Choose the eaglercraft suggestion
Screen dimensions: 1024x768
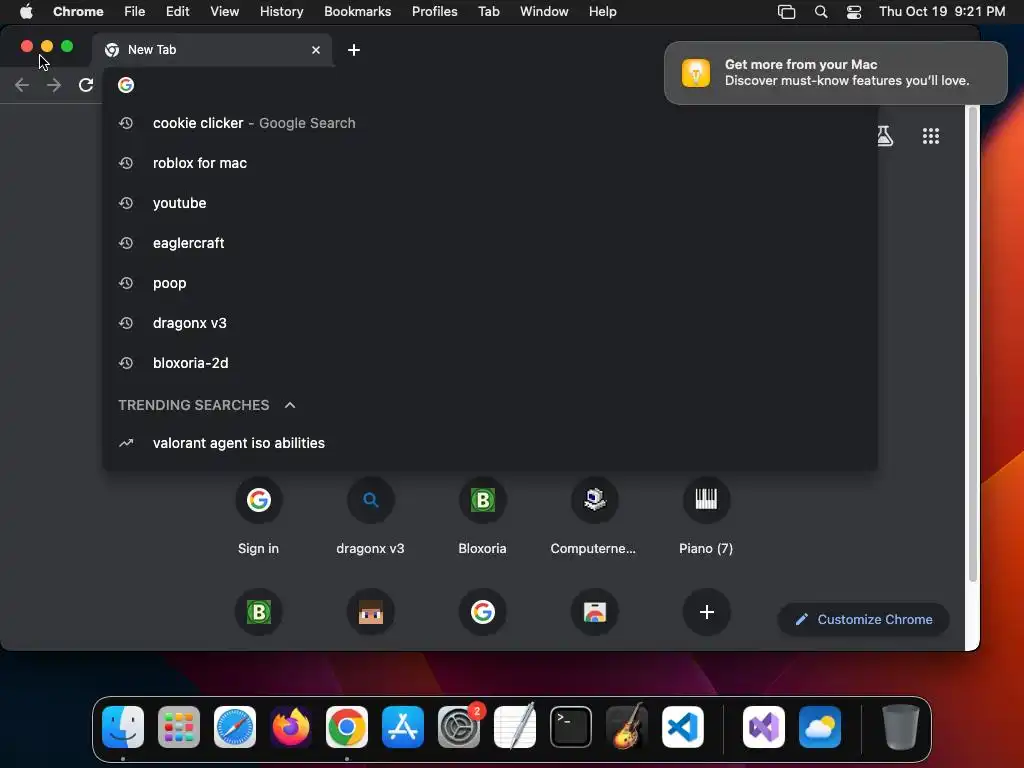490,243
